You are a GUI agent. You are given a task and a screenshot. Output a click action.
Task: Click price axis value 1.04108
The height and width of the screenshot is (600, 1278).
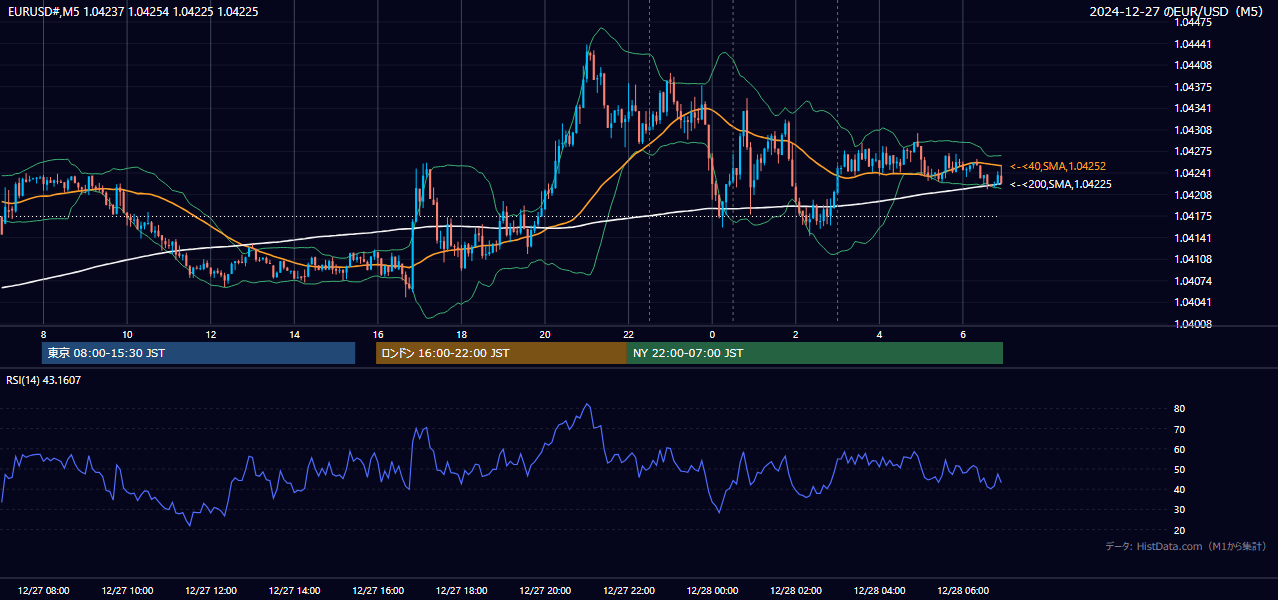(1193, 259)
